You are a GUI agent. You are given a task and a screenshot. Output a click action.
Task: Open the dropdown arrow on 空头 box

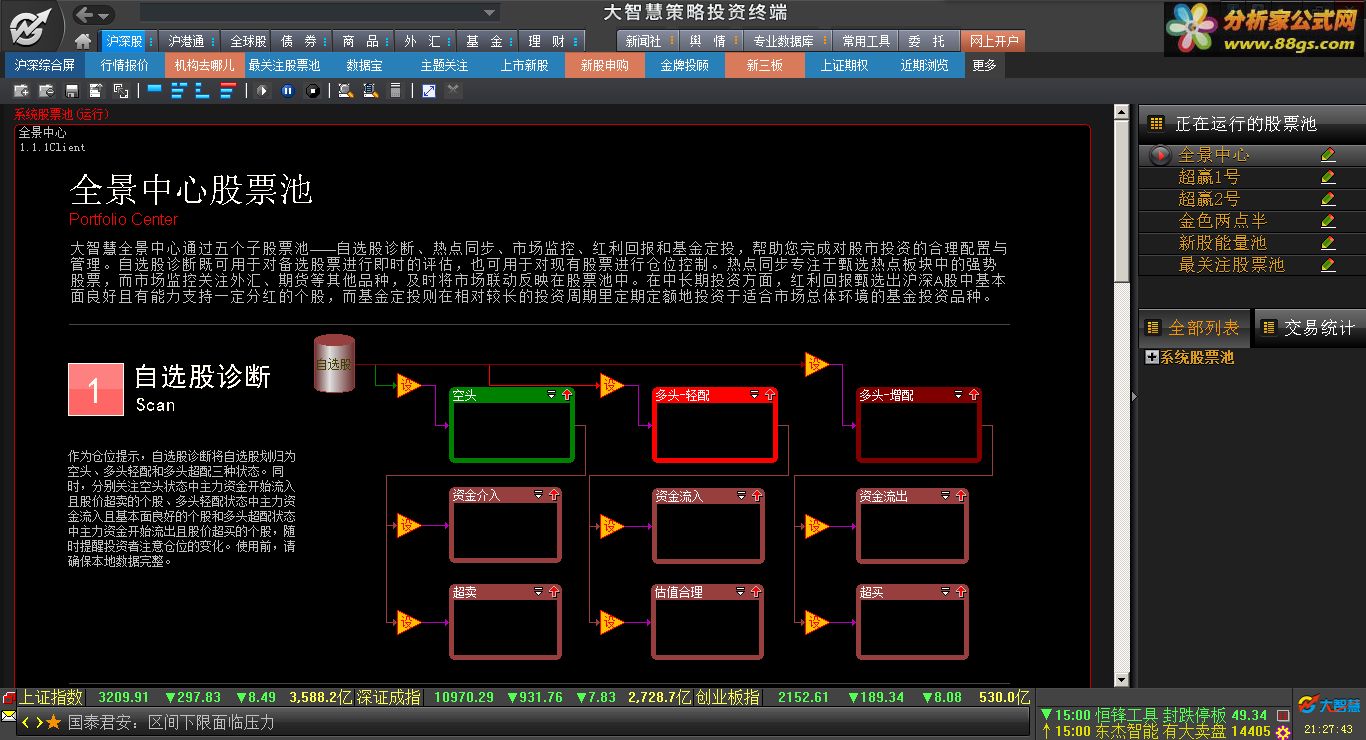point(551,395)
